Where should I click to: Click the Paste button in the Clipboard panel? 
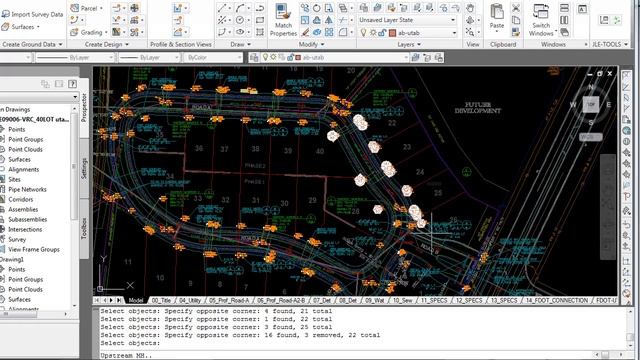[497, 17]
